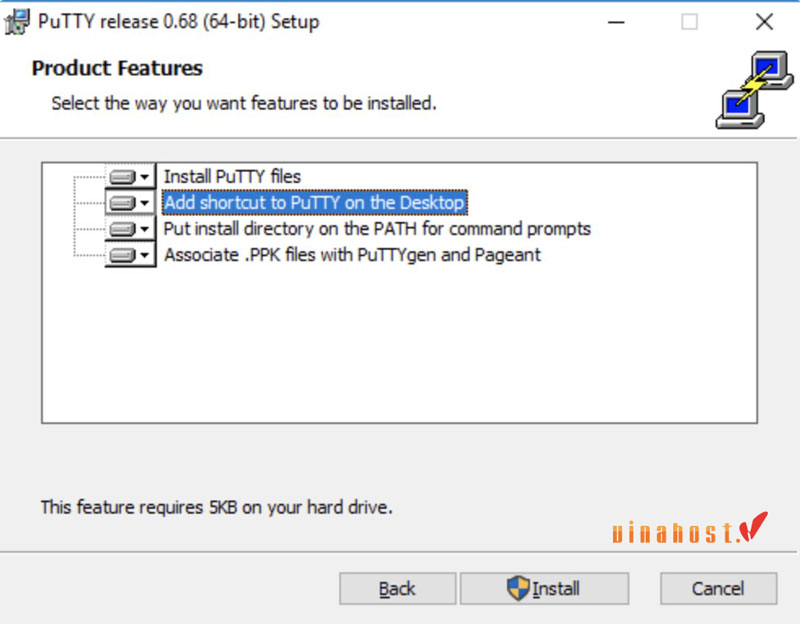Select the Install PuTTY files feature

pos(232,177)
